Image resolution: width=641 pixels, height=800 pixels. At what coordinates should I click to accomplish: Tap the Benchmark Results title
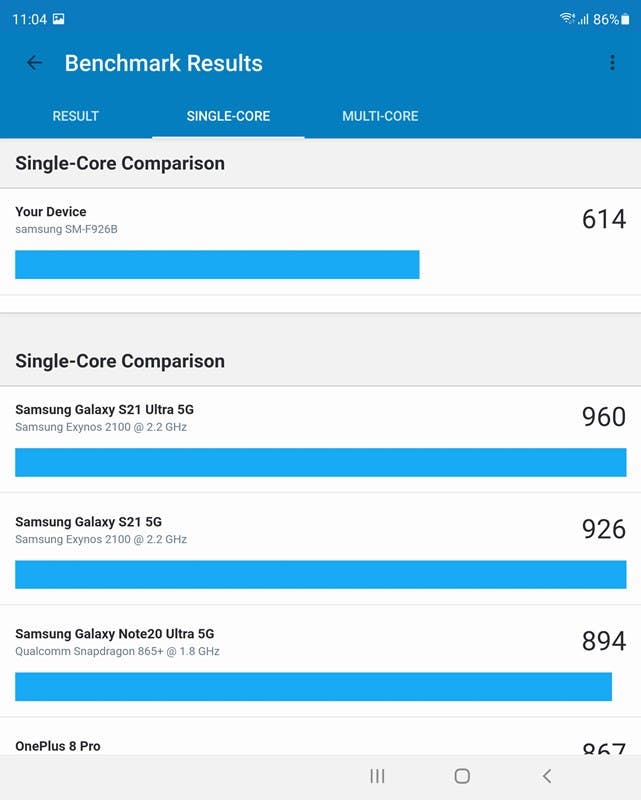point(163,63)
